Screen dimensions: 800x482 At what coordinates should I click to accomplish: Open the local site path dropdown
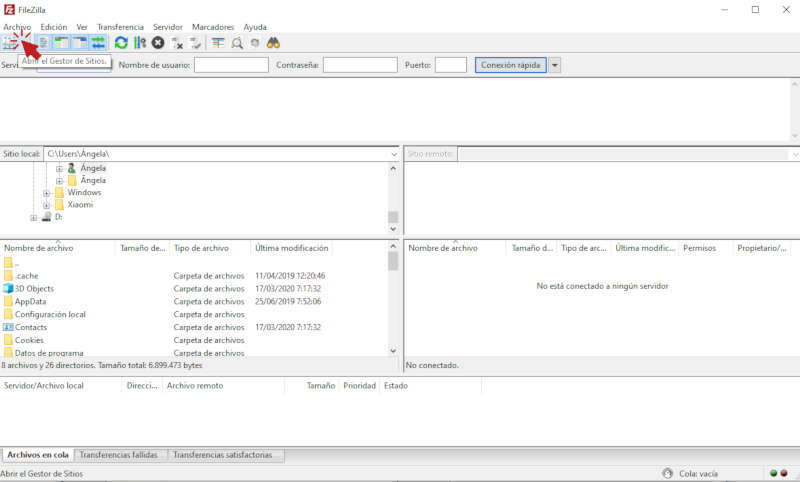click(x=394, y=154)
